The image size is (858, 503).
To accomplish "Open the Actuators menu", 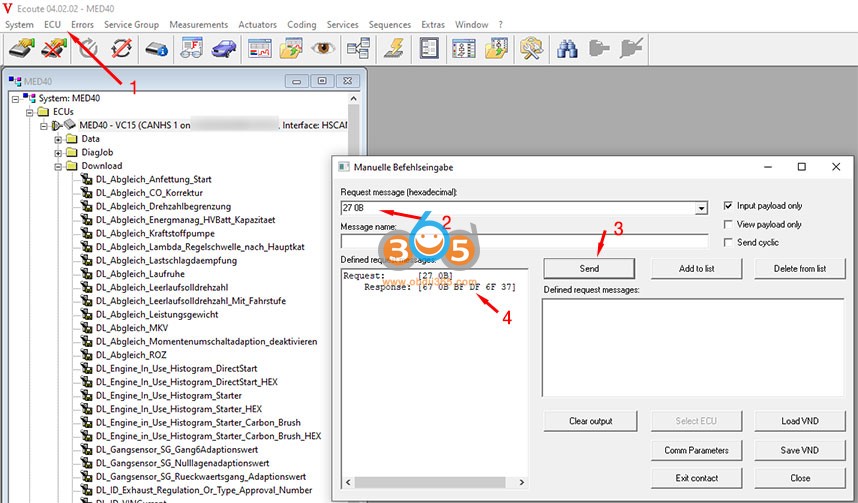I will click(257, 25).
